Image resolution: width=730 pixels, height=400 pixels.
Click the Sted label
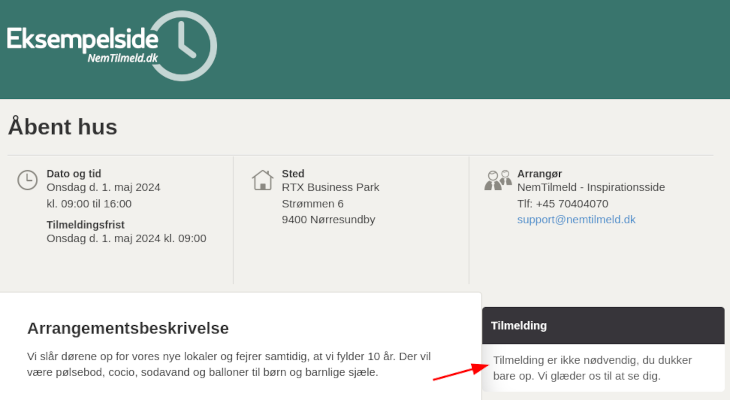[x=293, y=174]
